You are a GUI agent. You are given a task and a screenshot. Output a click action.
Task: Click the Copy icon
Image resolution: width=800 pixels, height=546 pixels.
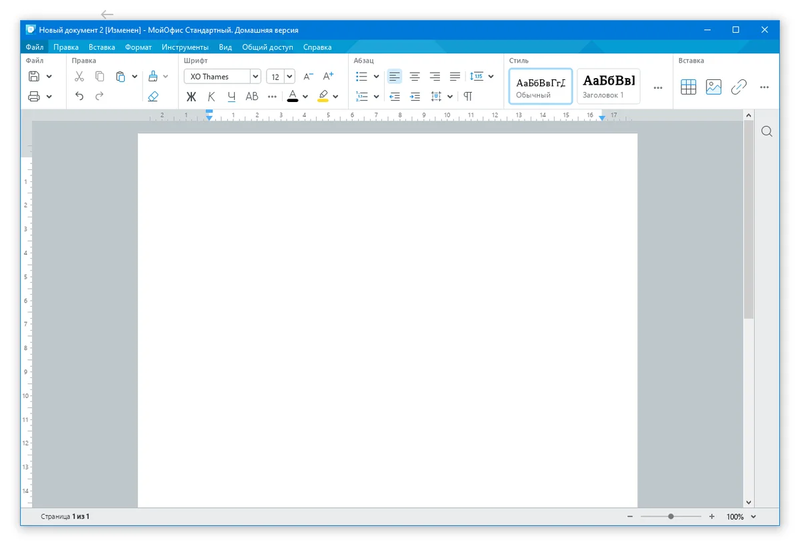click(99, 77)
